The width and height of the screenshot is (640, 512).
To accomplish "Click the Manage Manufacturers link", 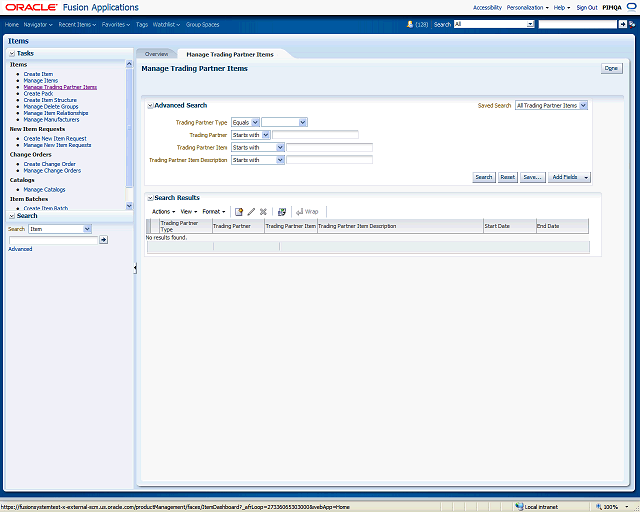I will [51, 120].
